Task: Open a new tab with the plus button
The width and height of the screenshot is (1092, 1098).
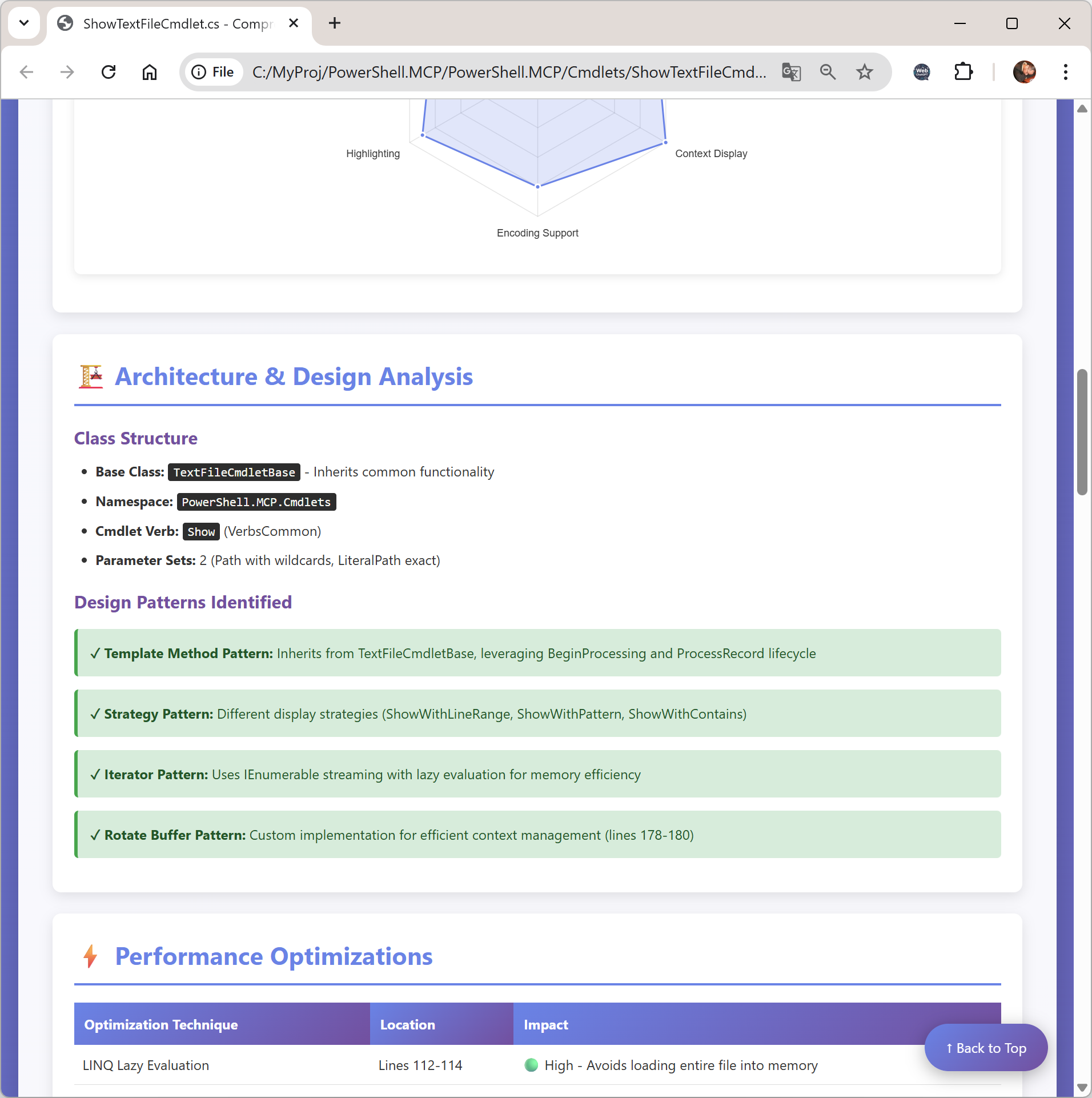Action: pyautogui.click(x=335, y=23)
